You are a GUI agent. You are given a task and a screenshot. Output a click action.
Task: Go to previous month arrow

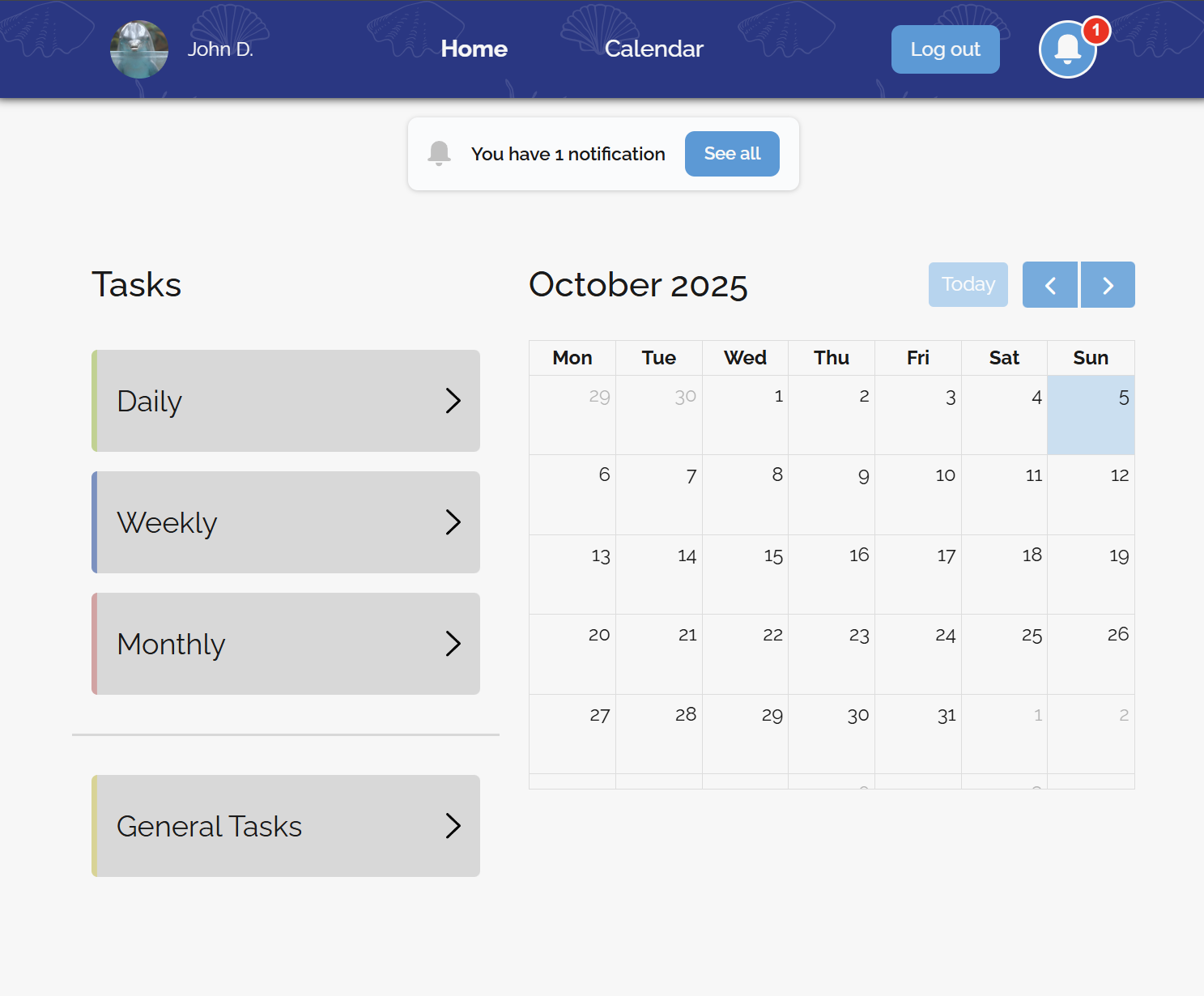click(1049, 285)
